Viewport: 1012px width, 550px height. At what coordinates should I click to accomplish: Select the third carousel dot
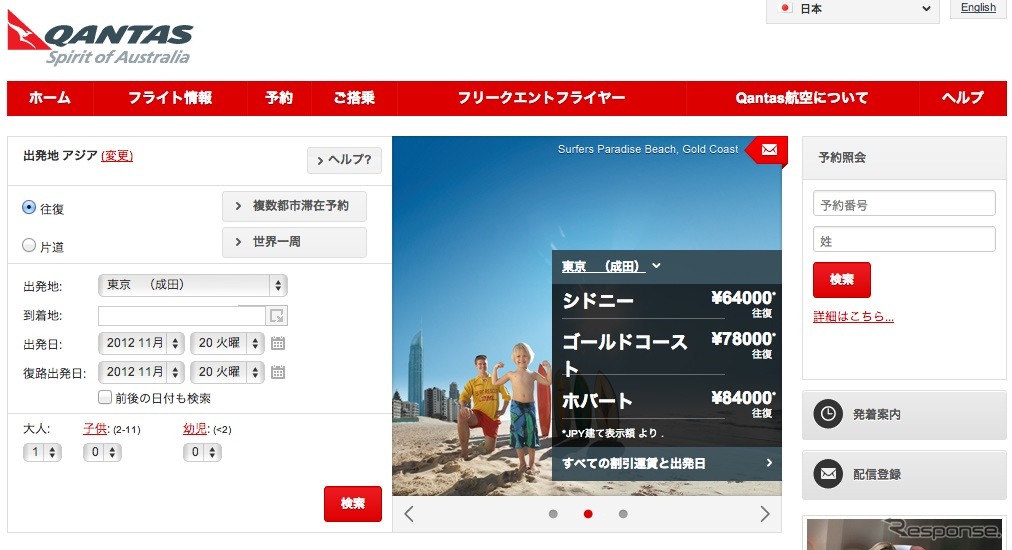[x=623, y=514]
